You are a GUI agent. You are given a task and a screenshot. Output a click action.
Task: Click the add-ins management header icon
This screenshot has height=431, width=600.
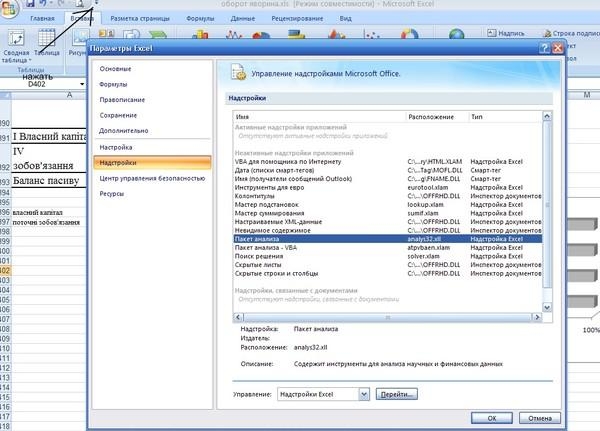tap(238, 72)
